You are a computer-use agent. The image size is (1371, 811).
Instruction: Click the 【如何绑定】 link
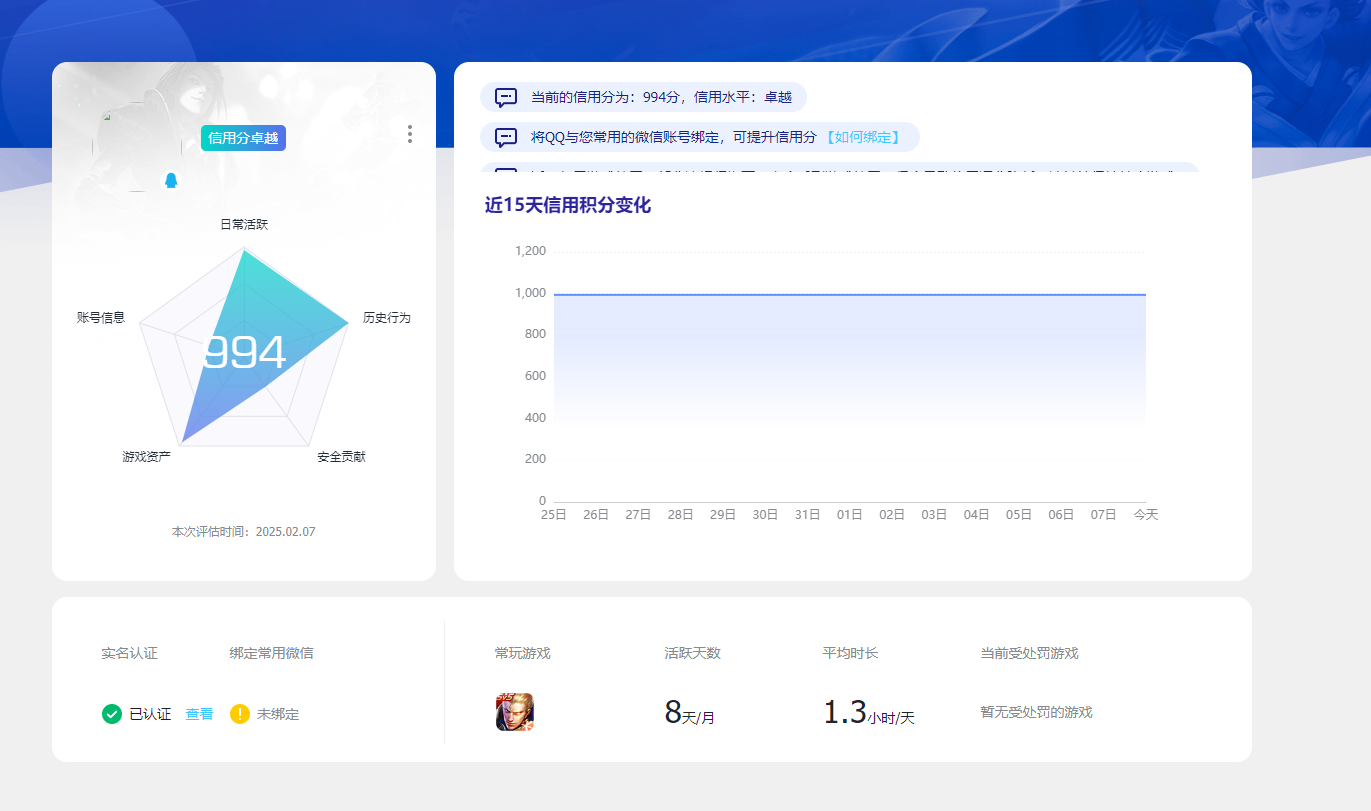(863, 137)
